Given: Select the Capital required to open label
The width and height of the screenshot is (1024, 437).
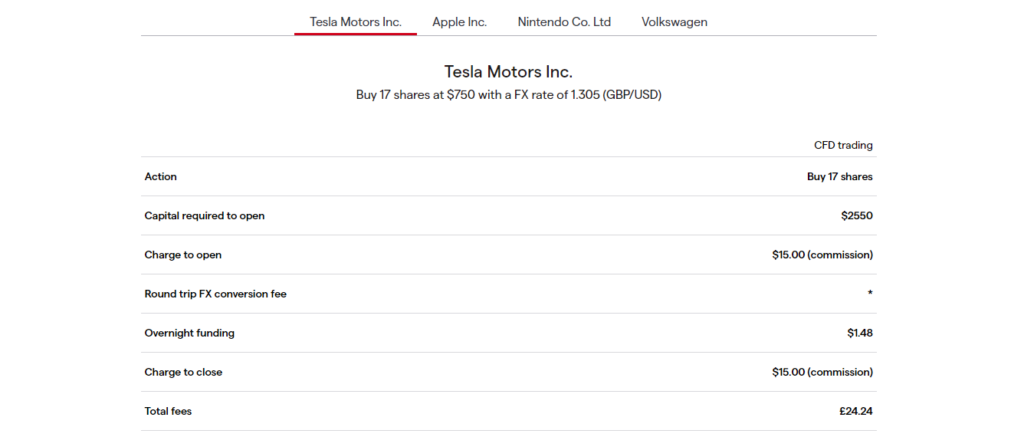Looking at the screenshot, I should (x=204, y=216).
